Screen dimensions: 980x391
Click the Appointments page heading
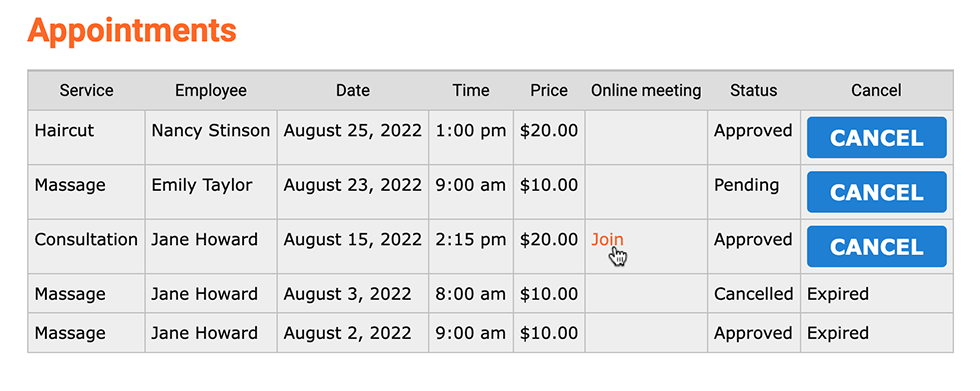[132, 29]
